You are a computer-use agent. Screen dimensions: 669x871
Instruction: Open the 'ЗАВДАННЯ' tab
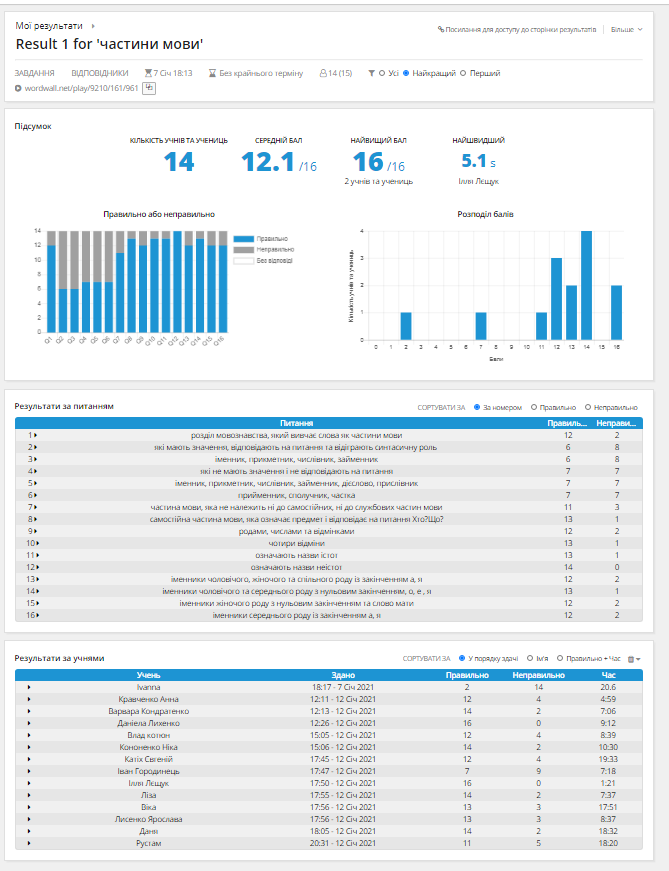click(x=34, y=73)
